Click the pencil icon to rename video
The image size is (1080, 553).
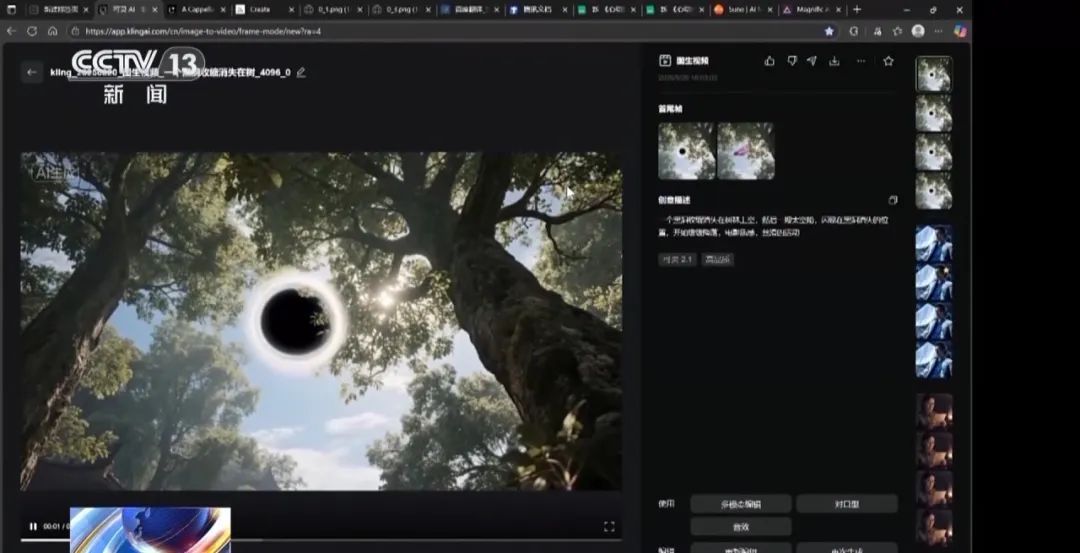click(301, 72)
